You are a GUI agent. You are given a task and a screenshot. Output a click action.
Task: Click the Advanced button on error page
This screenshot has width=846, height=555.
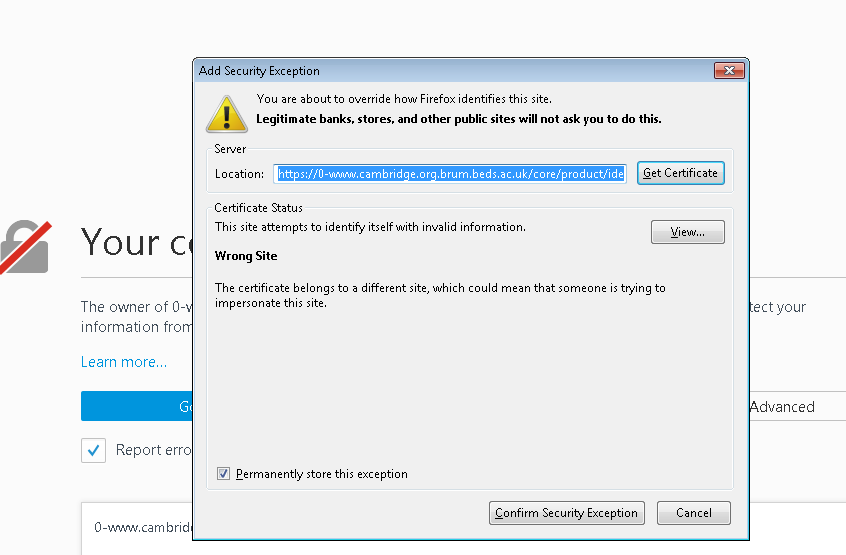781,407
